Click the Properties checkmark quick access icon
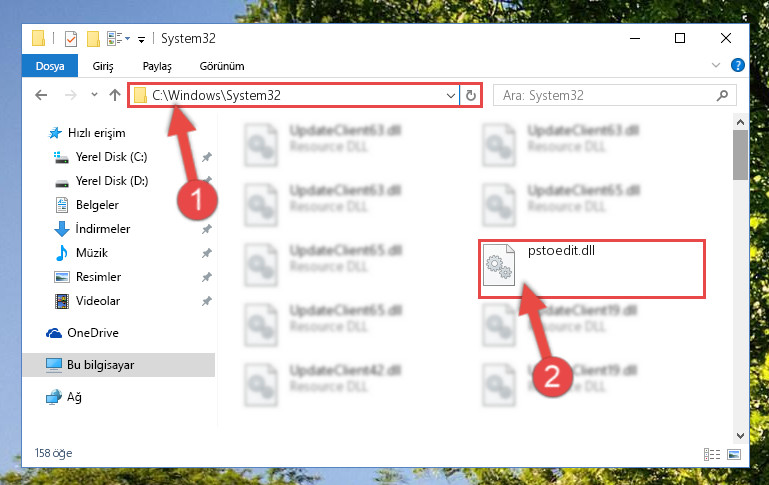Screen dimensions: 769x485 (71, 38)
